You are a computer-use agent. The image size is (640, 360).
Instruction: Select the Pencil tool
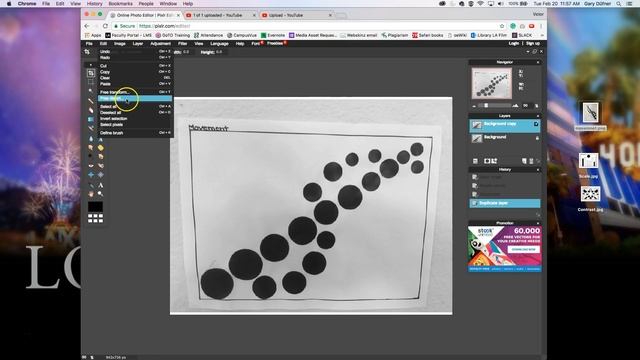pos(91,100)
